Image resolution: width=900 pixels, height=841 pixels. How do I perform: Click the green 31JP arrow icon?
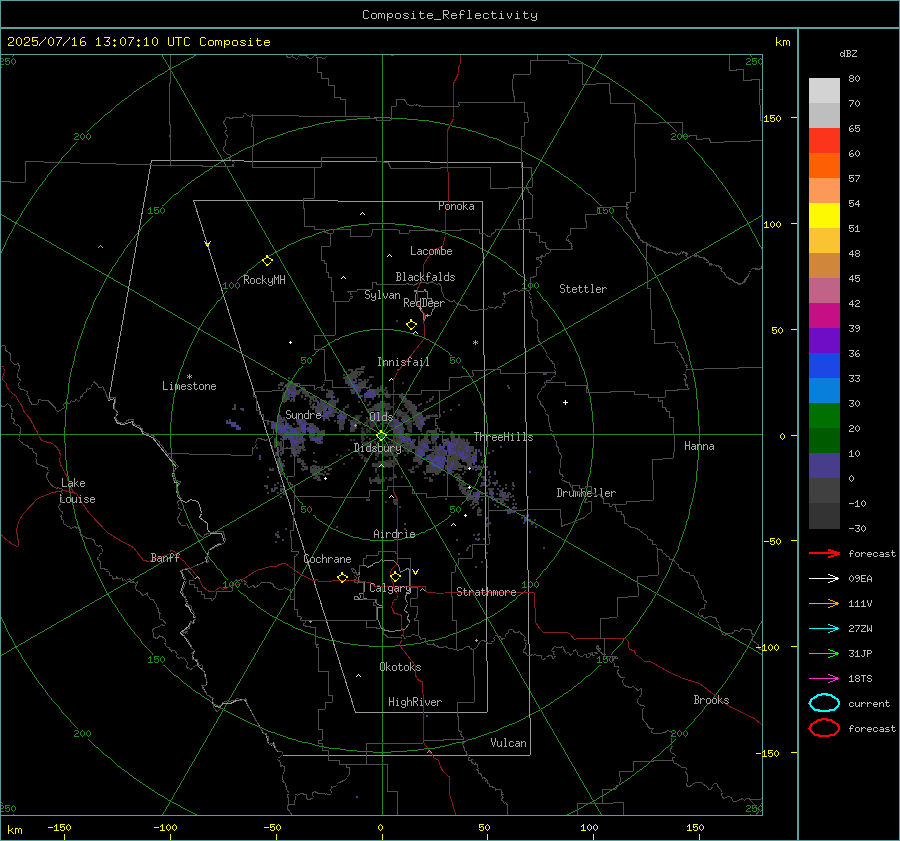pyautogui.click(x=824, y=653)
